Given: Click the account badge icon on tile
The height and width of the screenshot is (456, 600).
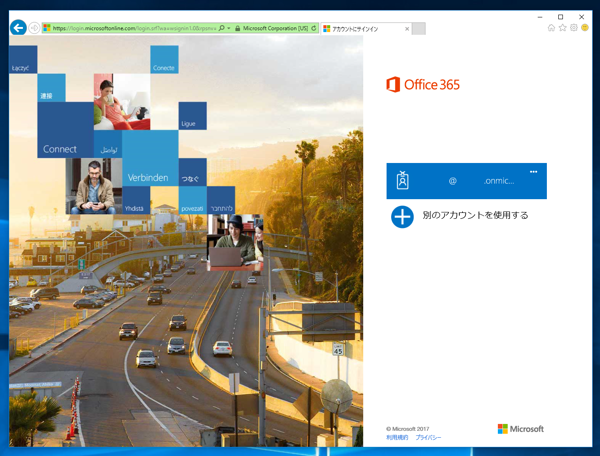Looking at the screenshot, I should click(x=402, y=181).
